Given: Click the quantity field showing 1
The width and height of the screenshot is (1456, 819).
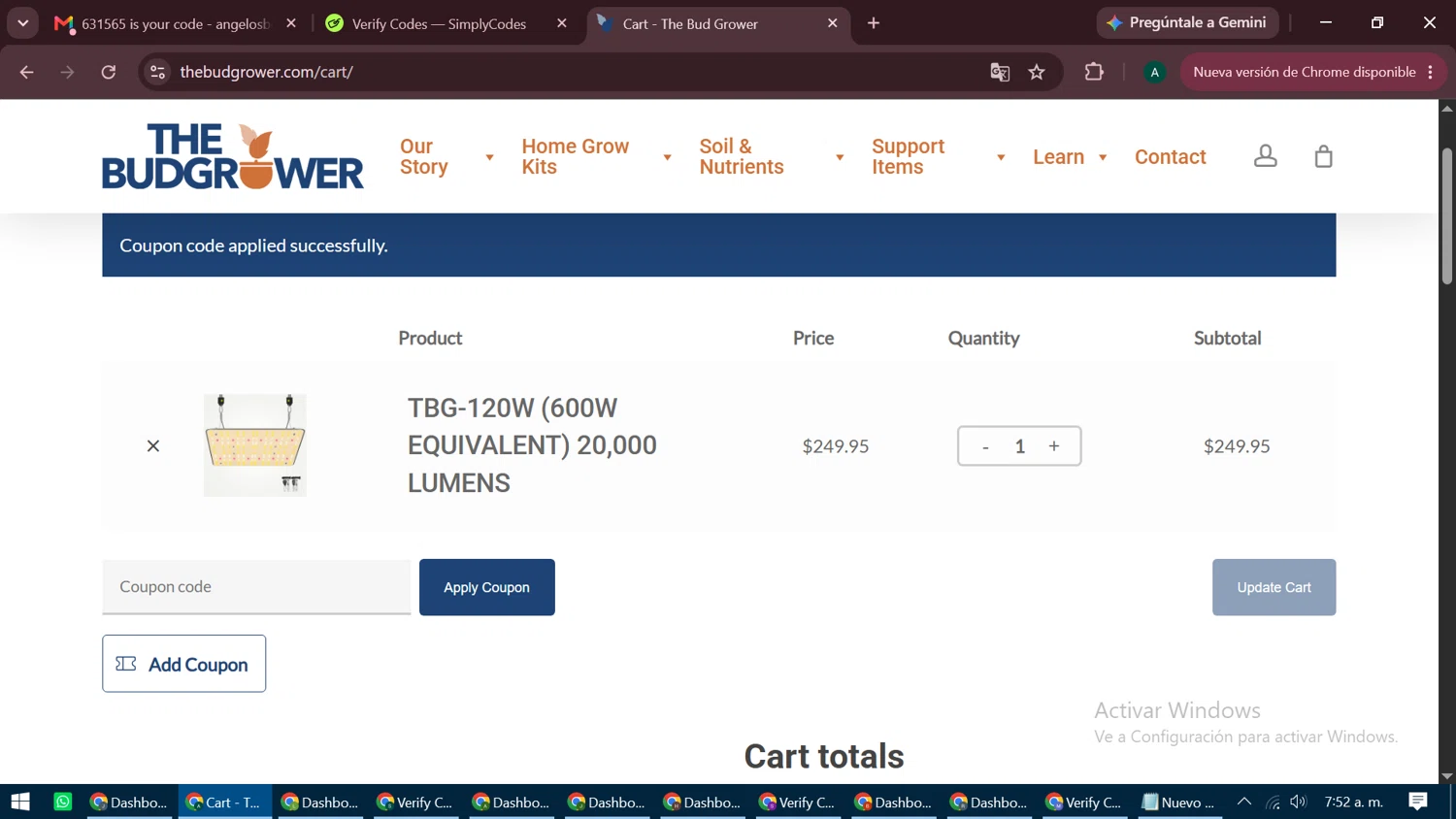Looking at the screenshot, I should point(1020,446).
